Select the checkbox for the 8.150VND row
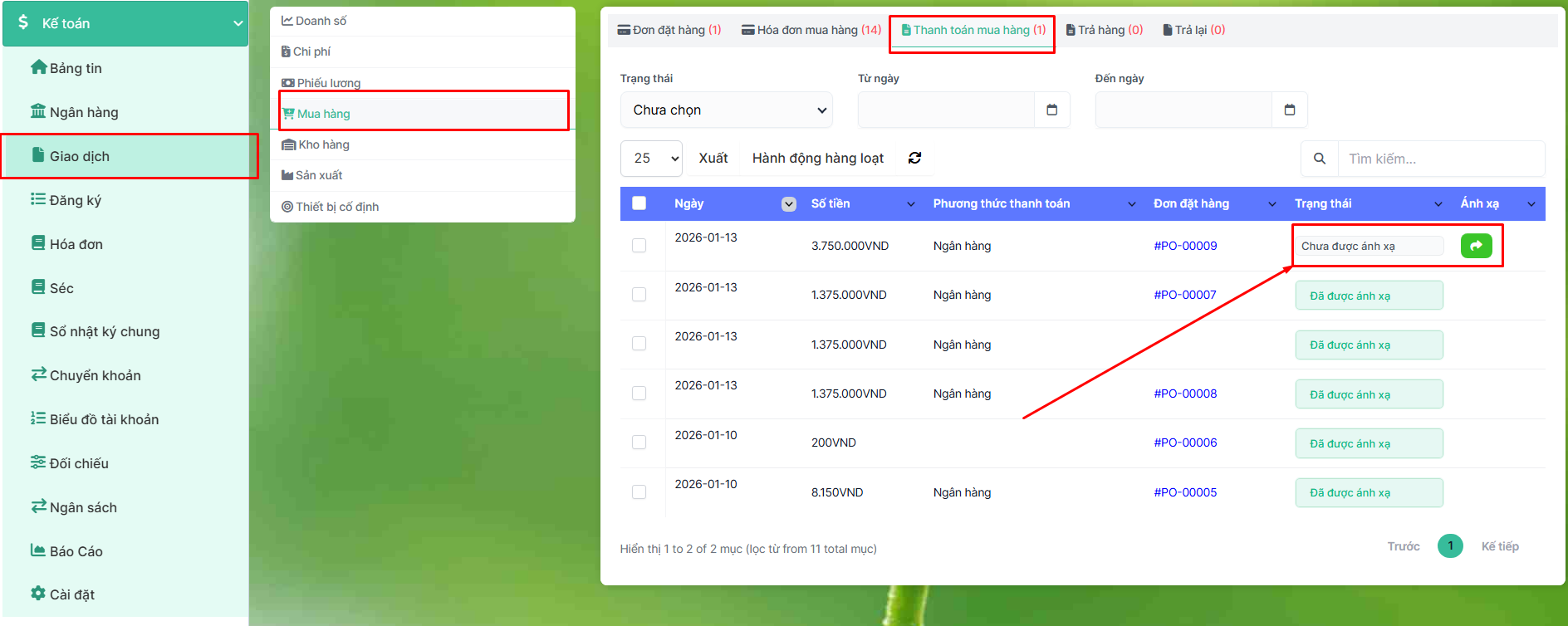1568x626 pixels. pos(639,492)
